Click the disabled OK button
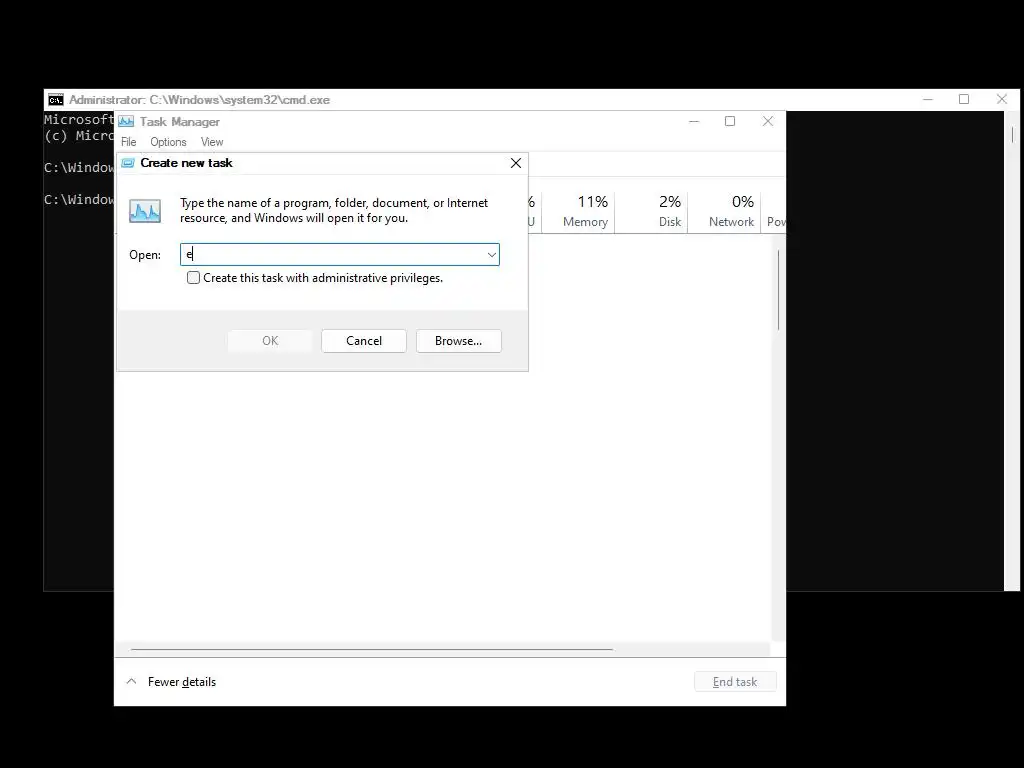 point(270,341)
